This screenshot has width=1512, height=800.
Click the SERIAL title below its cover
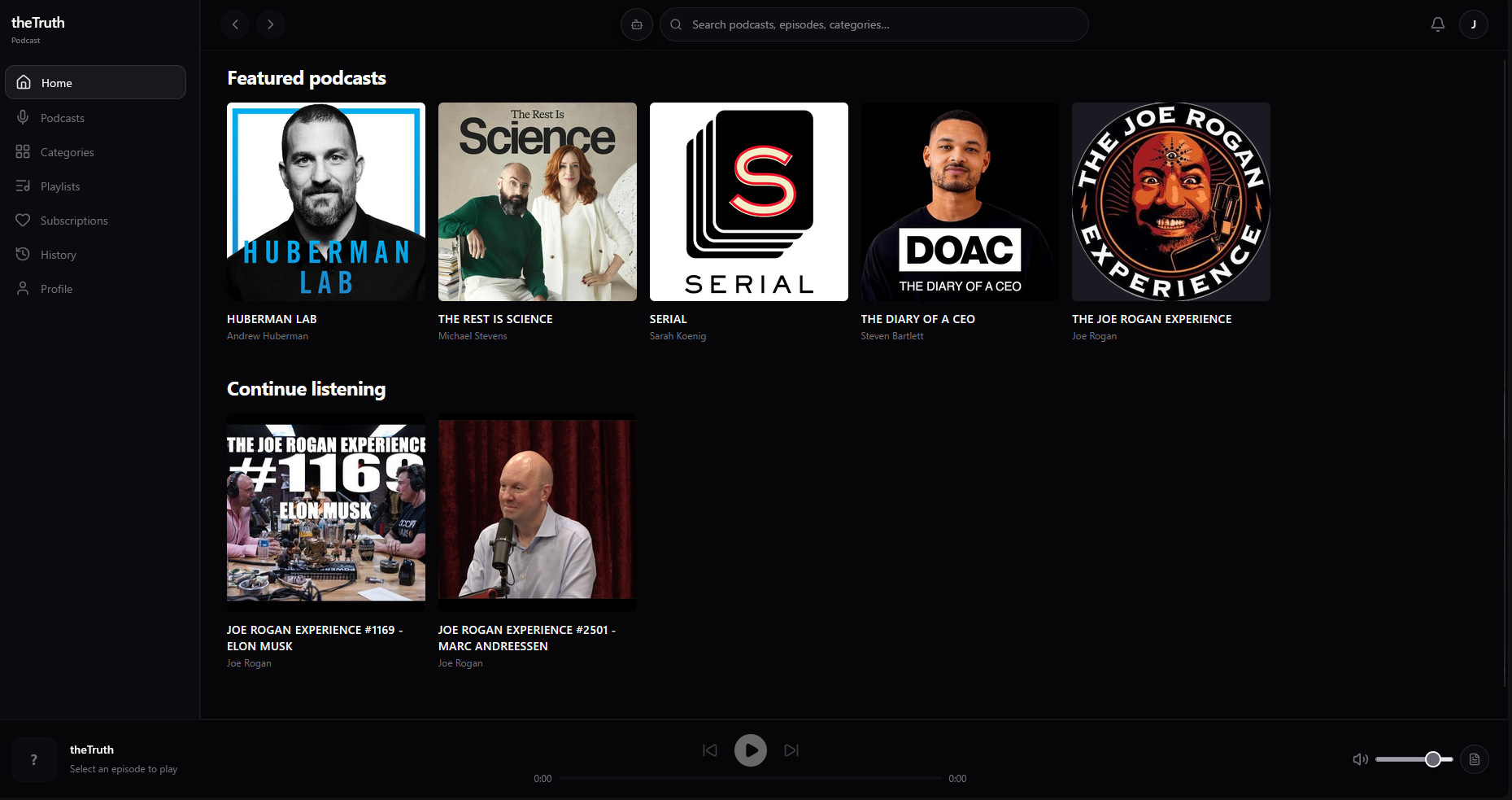click(669, 319)
